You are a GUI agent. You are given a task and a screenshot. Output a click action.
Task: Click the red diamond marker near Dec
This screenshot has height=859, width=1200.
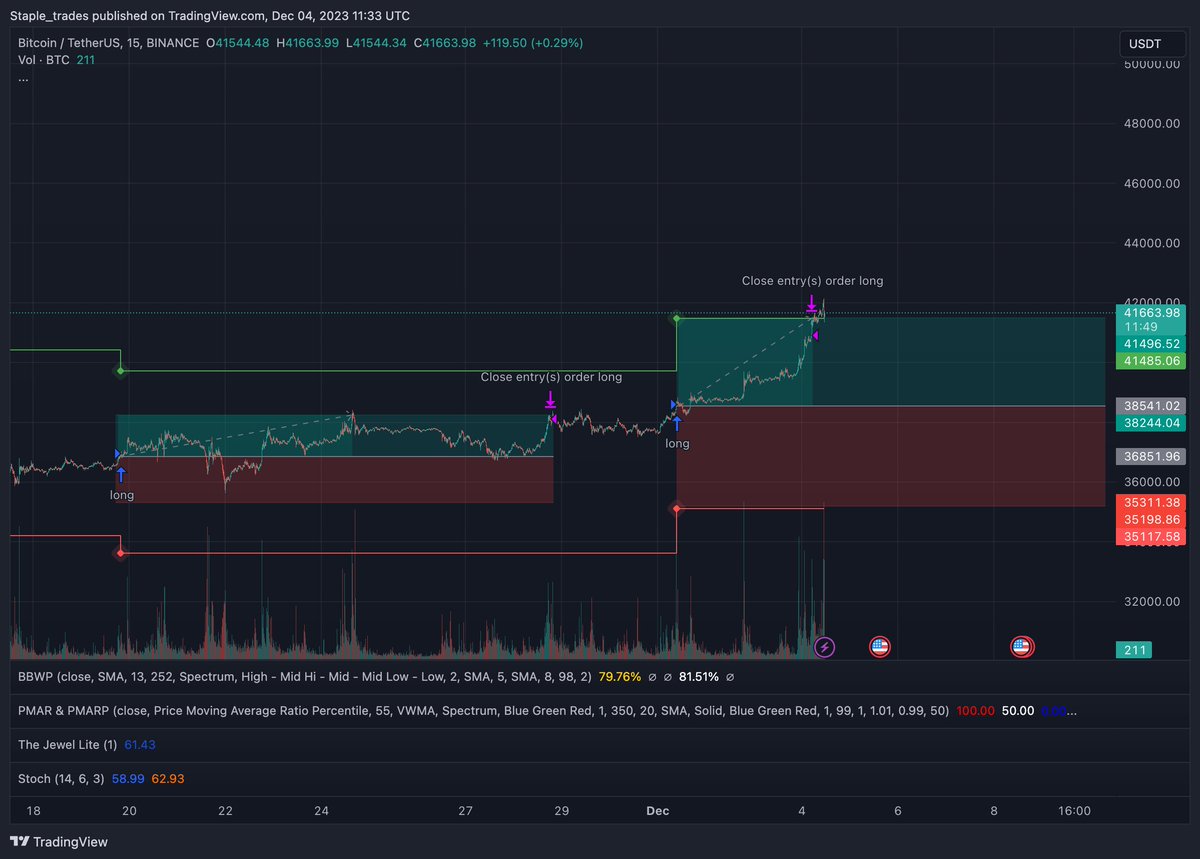point(677,509)
